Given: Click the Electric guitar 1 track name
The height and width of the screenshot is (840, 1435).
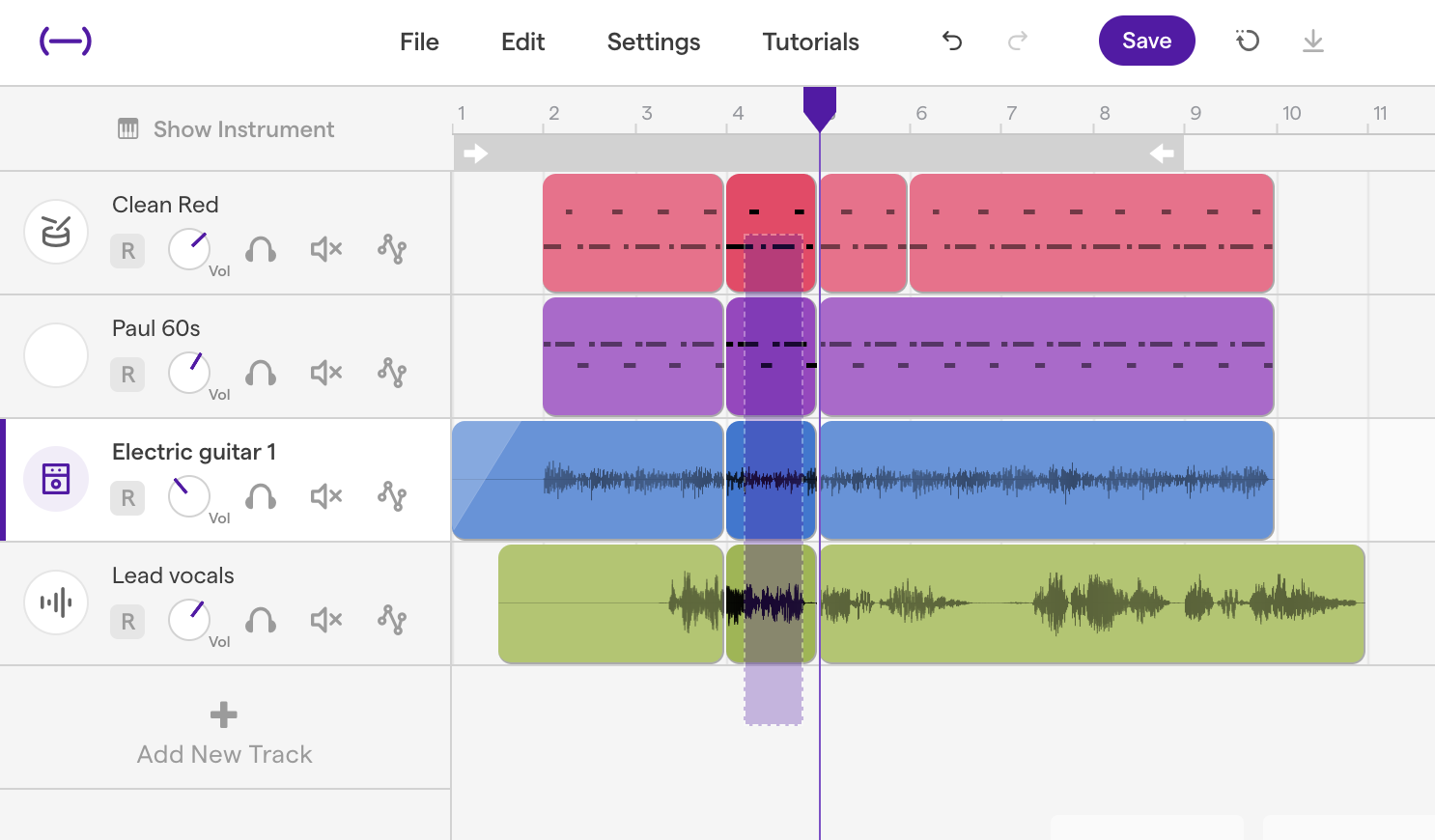Looking at the screenshot, I should (x=194, y=452).
